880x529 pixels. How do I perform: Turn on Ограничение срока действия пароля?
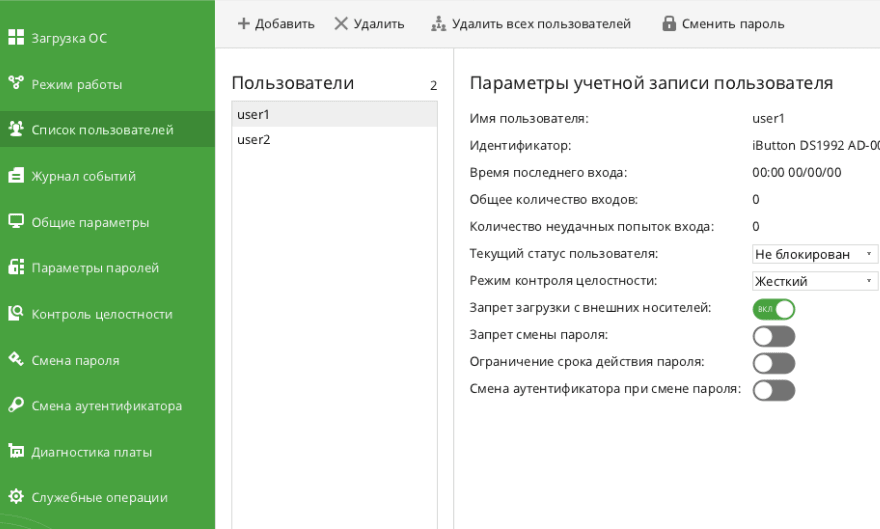tap(774, 363)
